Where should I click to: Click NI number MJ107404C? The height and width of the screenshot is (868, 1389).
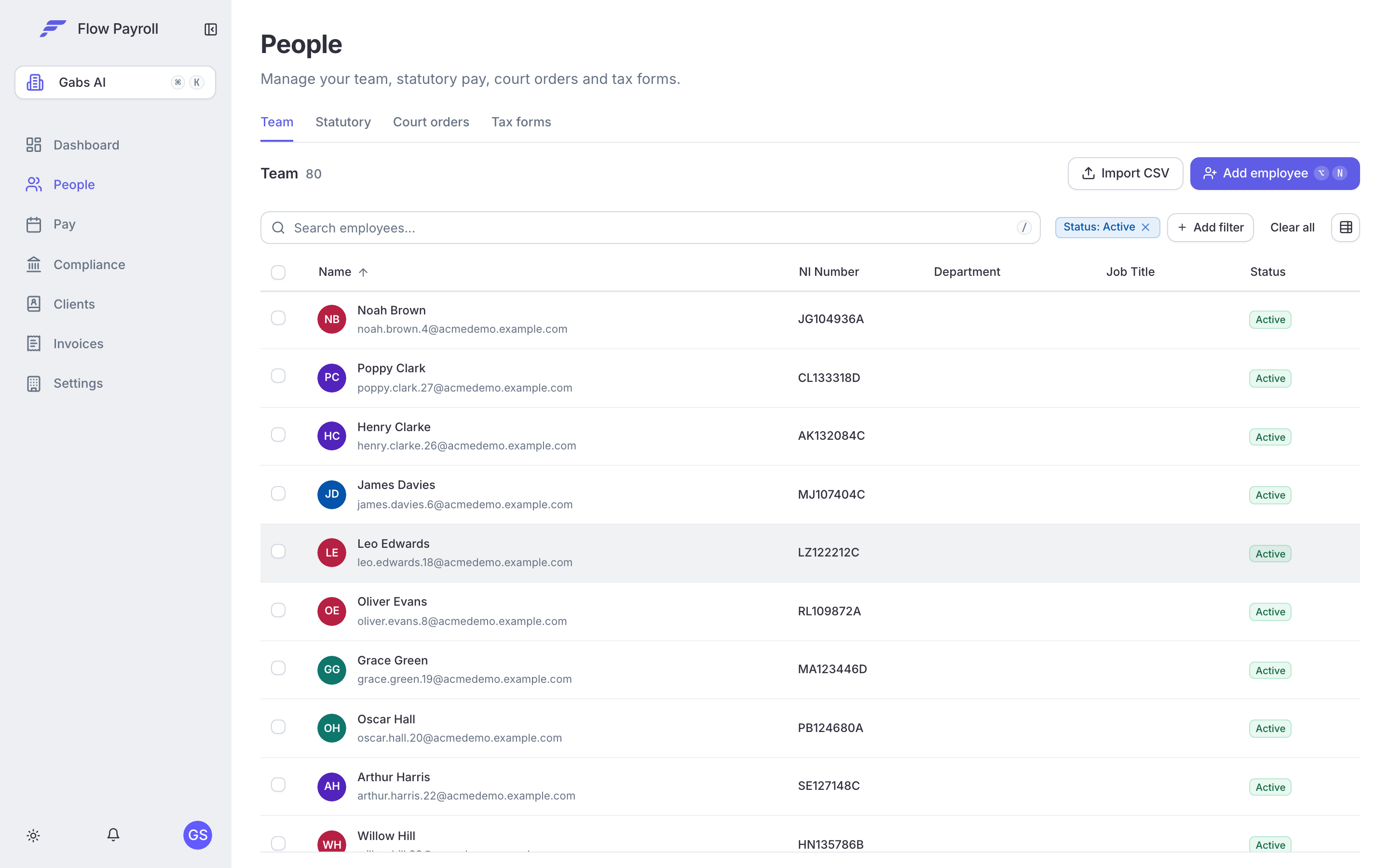(x=831, y=494)
